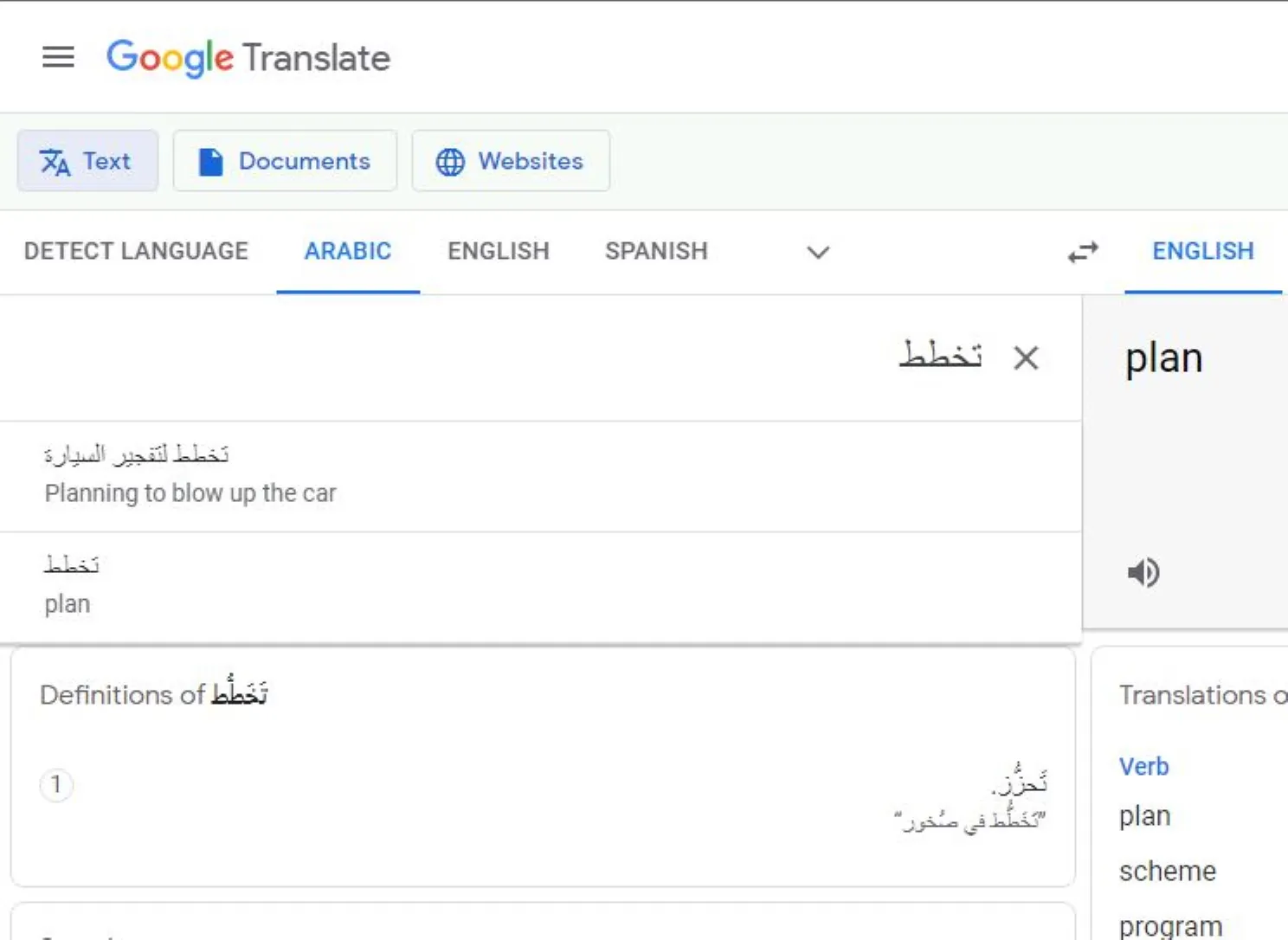Click the Google Translate logo
The width and height of the screenshot is (1288, 940).
248,58
